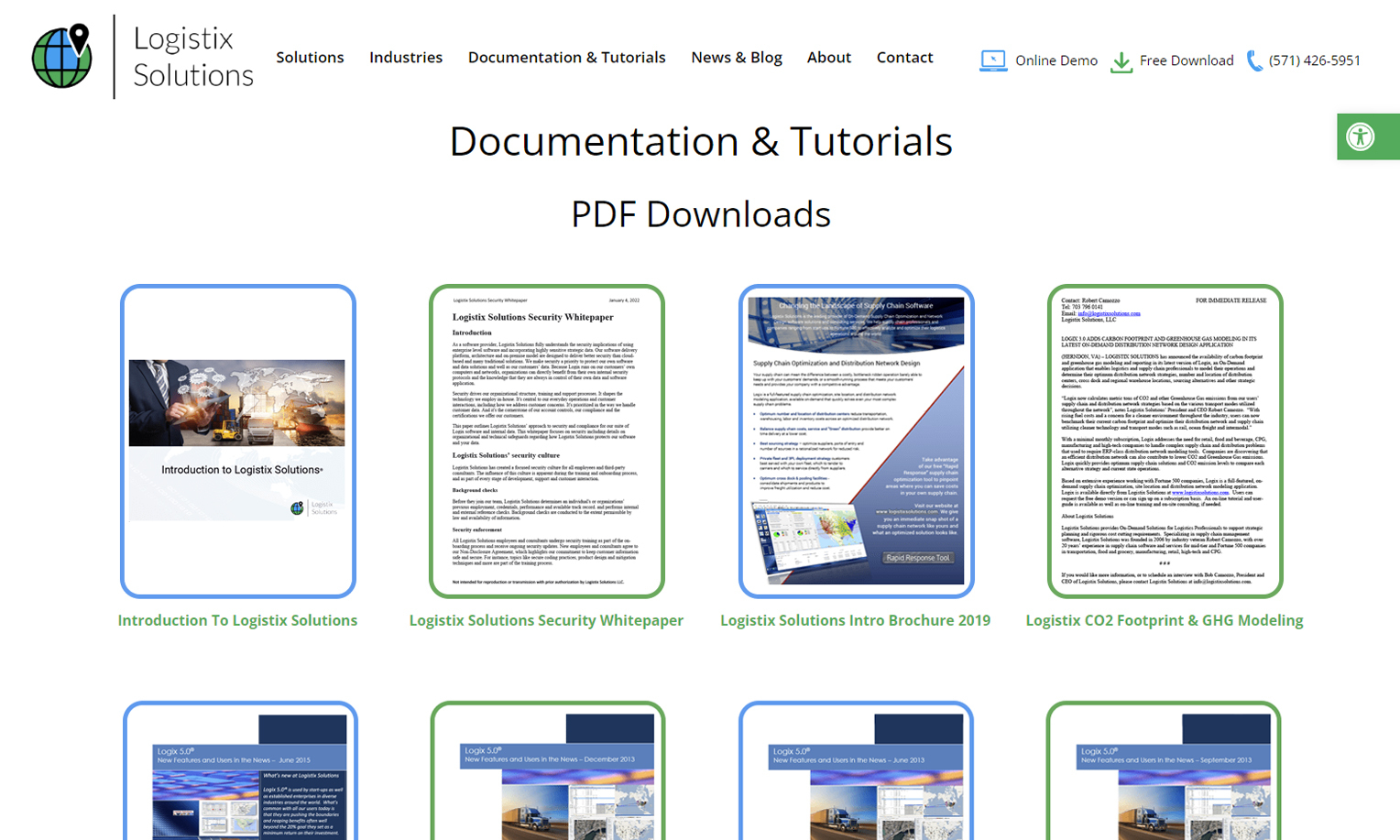Open the Solutions menu
This screenshot has width=1400, height=840.
(x=310, y=57)
